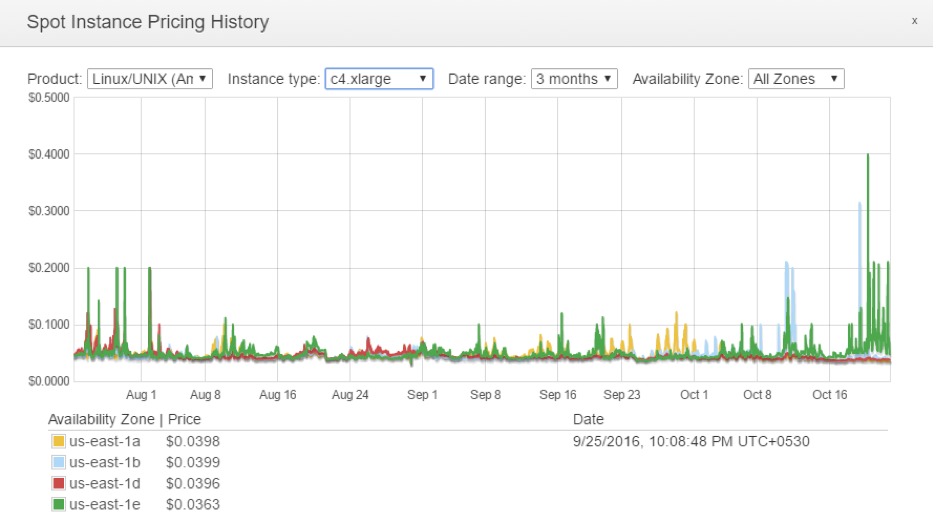Click the 9/25/2016 date timestamp text

pos(691,441)
